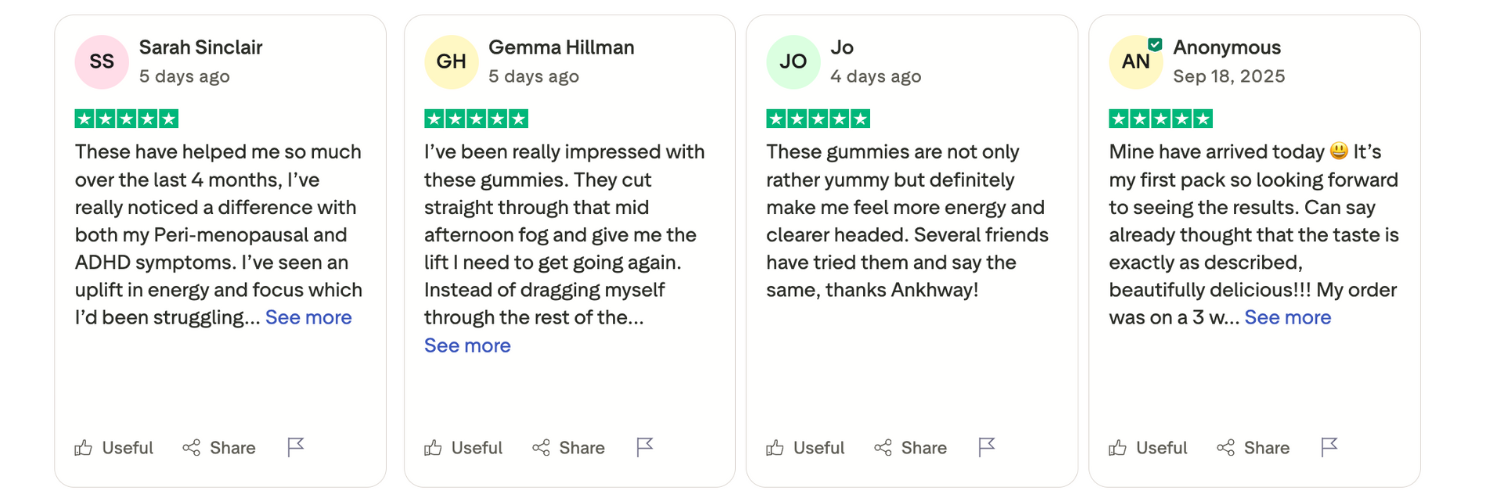Mark Sarah Sinclair's review as Useful
This screenshot has width=1500, height=500.
pyautogui.click(x=114, y=448)
